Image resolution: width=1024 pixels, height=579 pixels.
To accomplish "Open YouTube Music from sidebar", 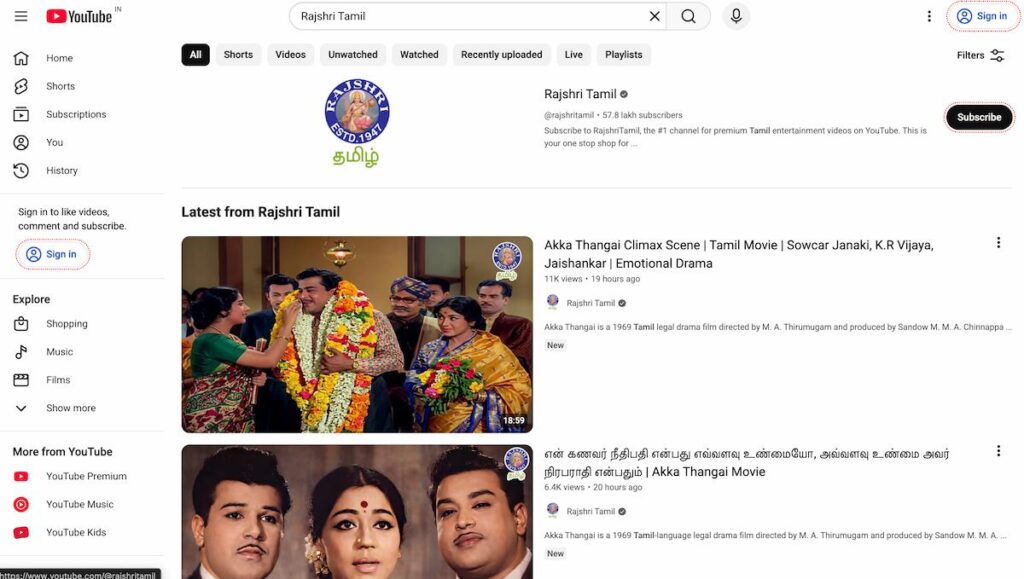I will click(79, 504).
